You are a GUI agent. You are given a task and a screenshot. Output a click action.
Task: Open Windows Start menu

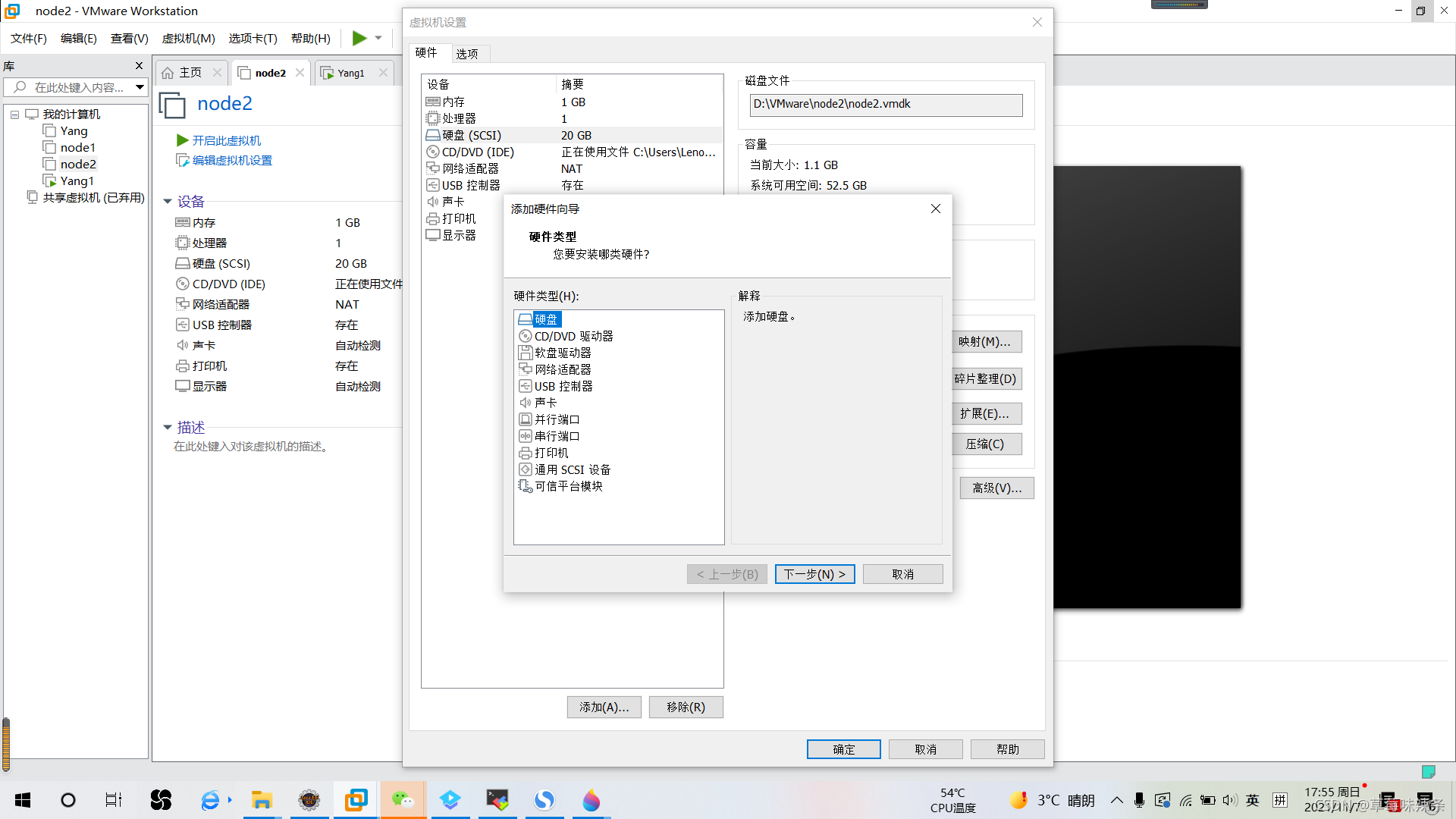tap(23, 800)
